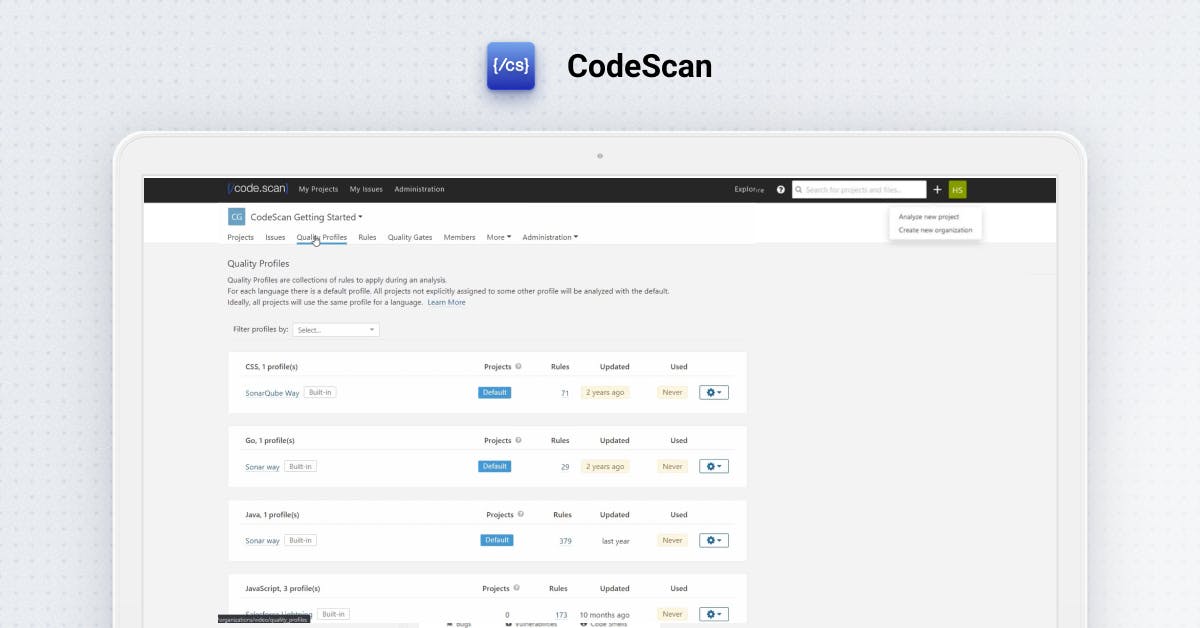This screenshot has width=1200, height=628.
Task: Open the HS user account avatar
Action: pyautogui.click(x=957, y=189)
